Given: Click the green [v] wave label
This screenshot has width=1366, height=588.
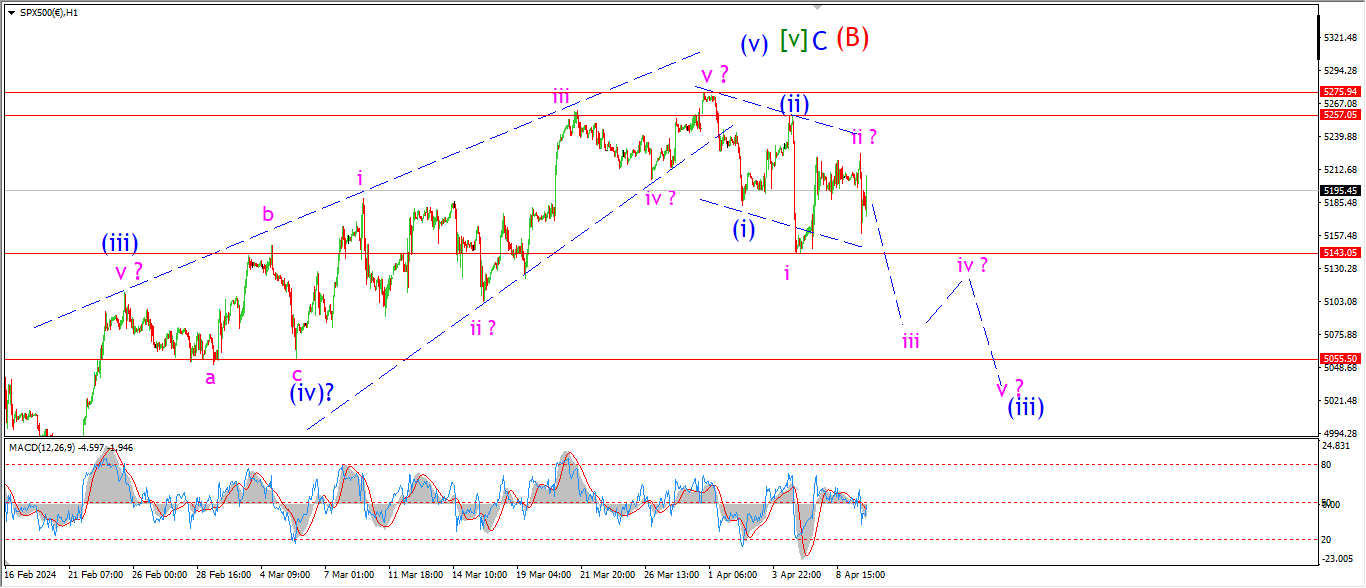Looking at the screenshot, I should tap(793, 41).
